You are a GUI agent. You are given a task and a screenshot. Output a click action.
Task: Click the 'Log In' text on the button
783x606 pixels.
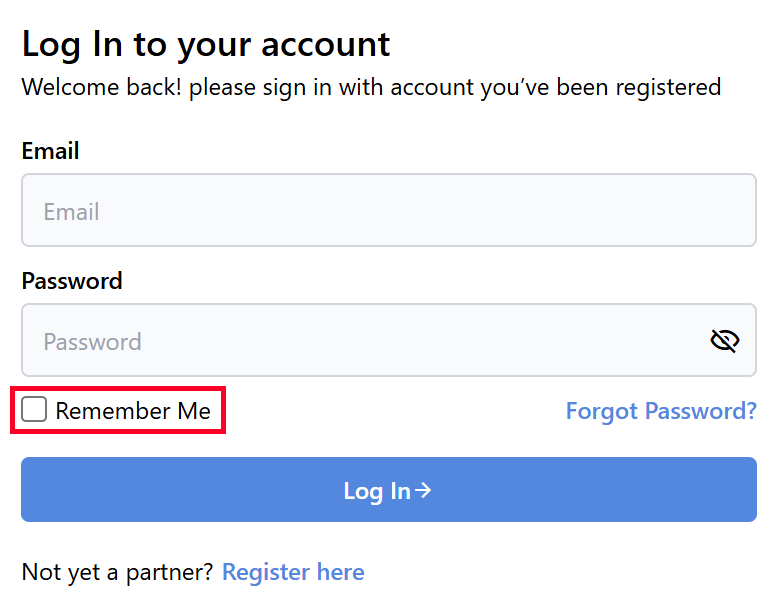click(x=376, y=491)
